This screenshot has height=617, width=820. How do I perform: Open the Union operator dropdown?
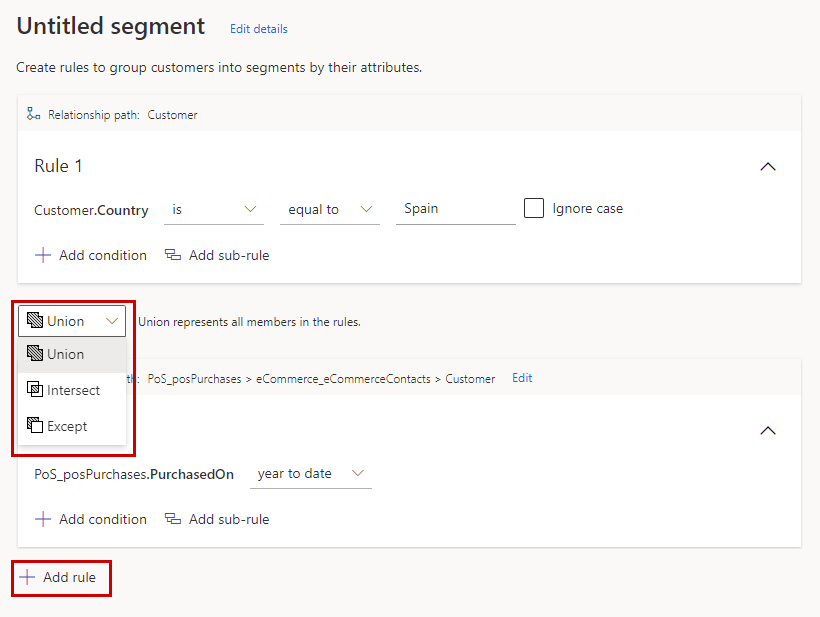[x=110, y=321]
